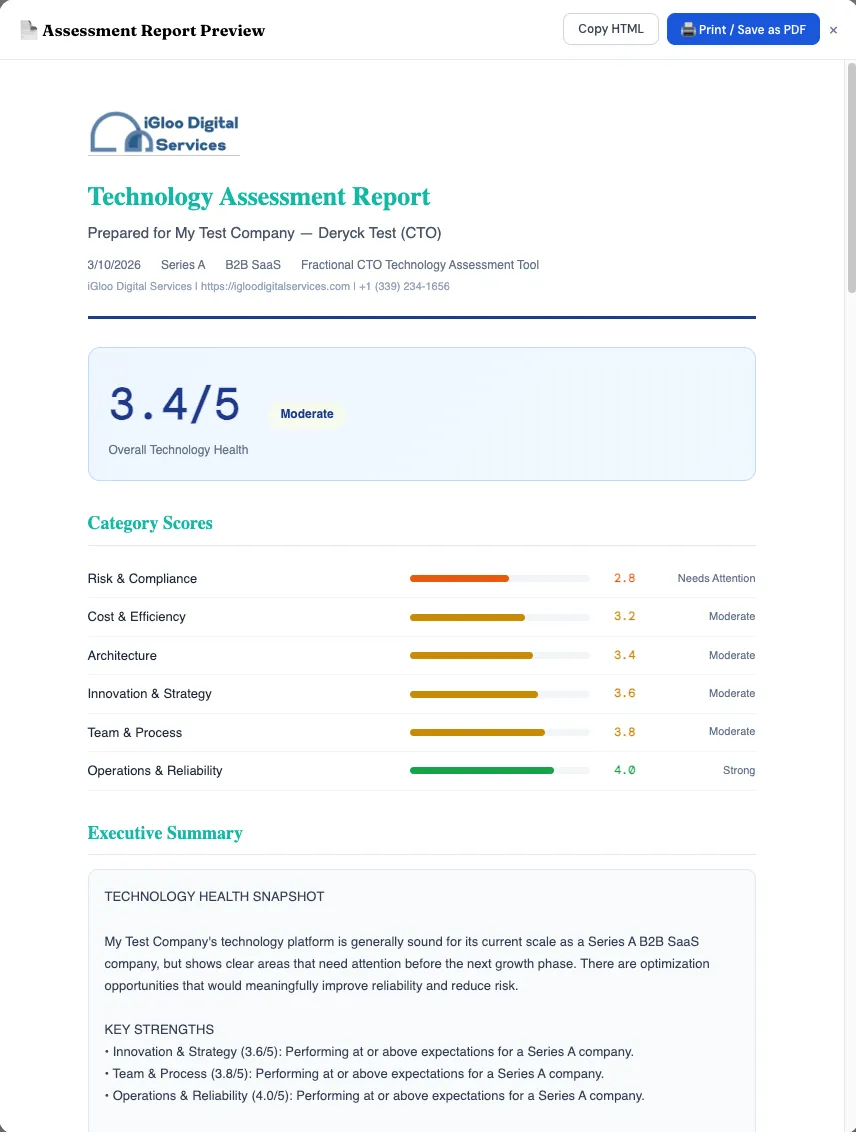Select the Category Scores heading
The width and height of the screenshot is (856, 1132).
pos(150,523)
